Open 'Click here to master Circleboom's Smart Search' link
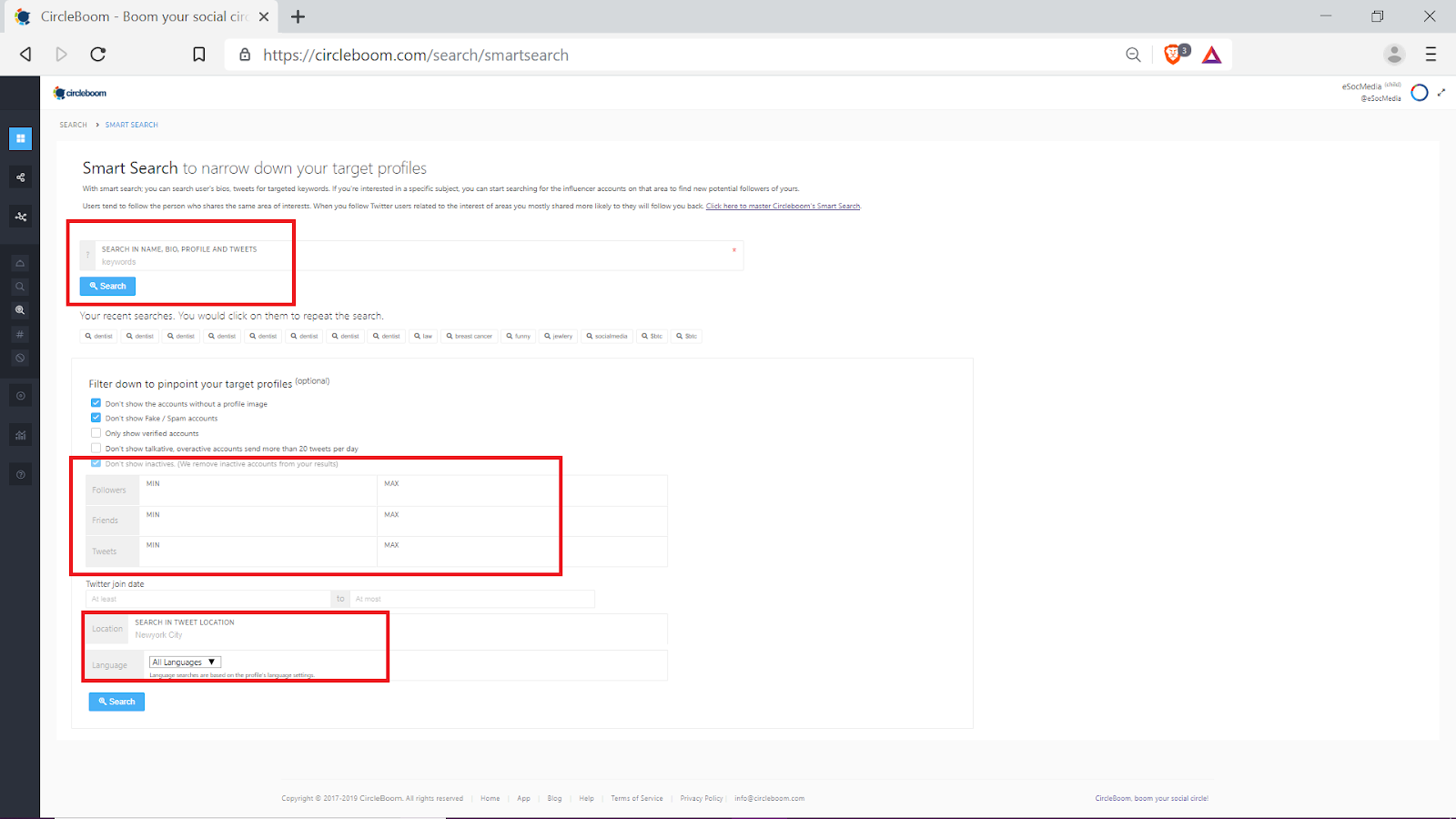Screen dimensions: 1456x819 tap(783, 206)
